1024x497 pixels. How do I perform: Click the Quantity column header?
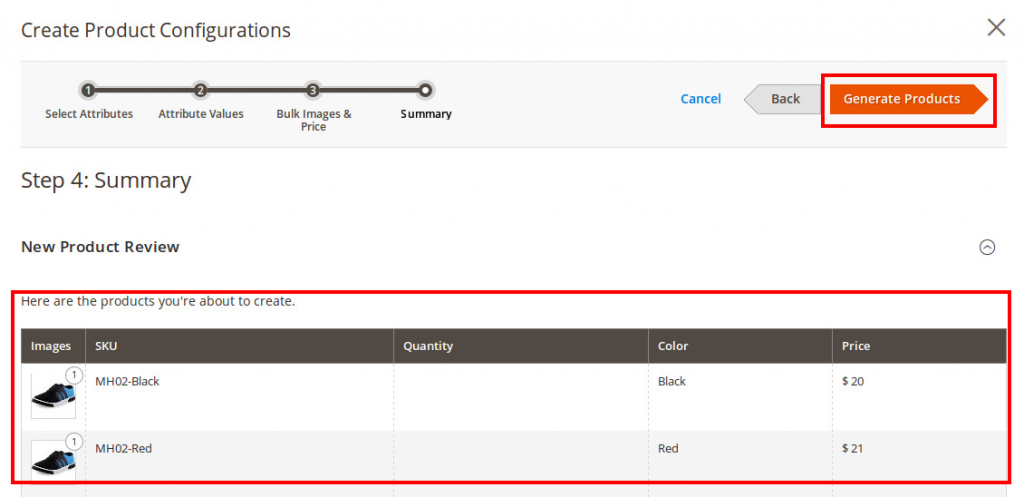[x=428, y=346]
